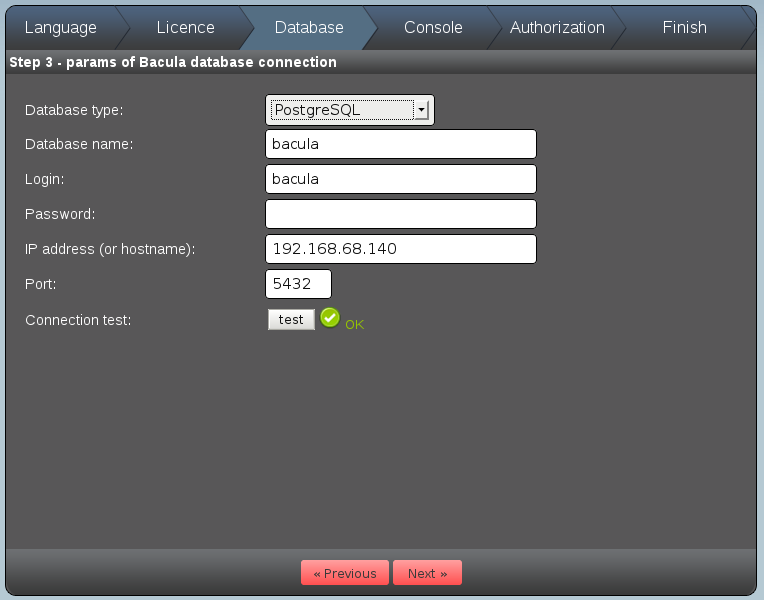
Task: Focus the Login input field
Action: pyautogui.click(x=401, y=179)
